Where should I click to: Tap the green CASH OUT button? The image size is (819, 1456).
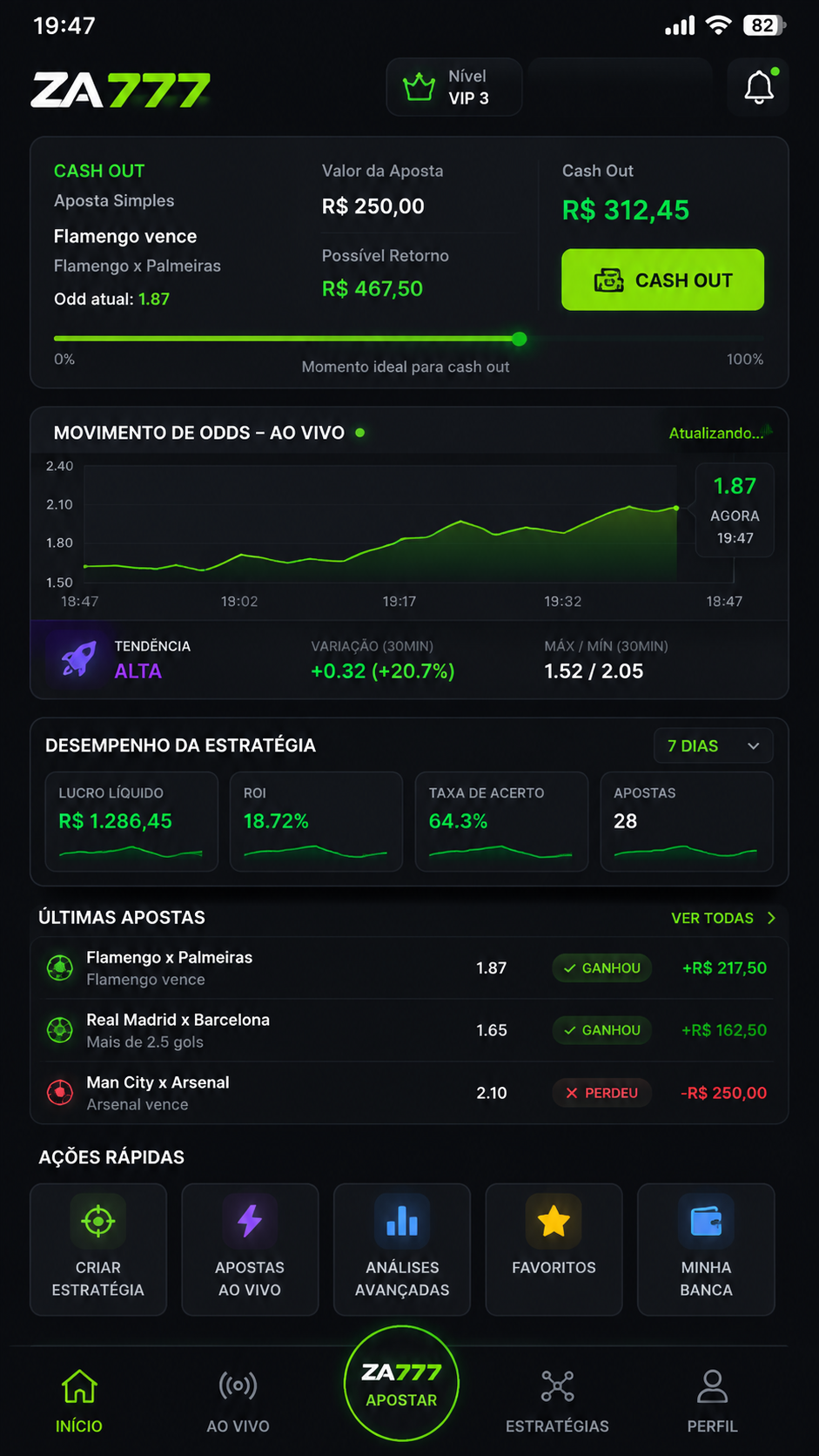(x=662, y=280)
